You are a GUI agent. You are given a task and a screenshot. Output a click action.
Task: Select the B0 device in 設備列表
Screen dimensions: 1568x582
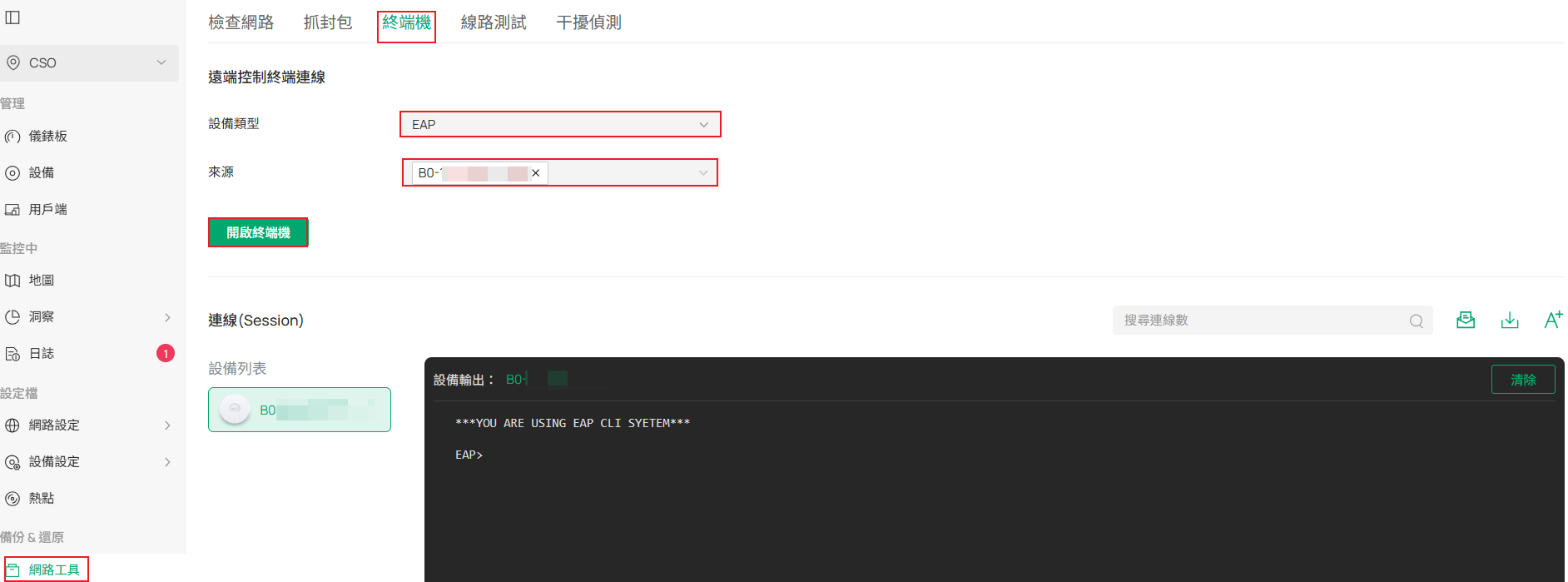tap(300, 410)
